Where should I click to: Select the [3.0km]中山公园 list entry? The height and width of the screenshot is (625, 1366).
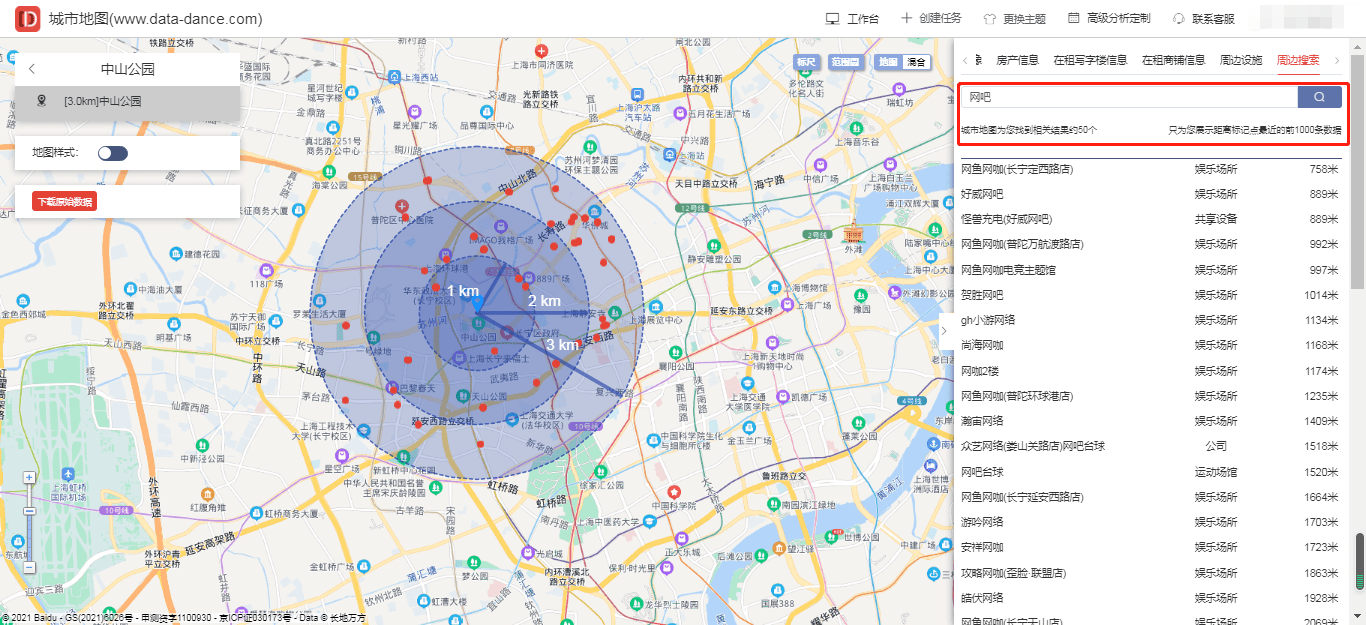tap(127, 102)
